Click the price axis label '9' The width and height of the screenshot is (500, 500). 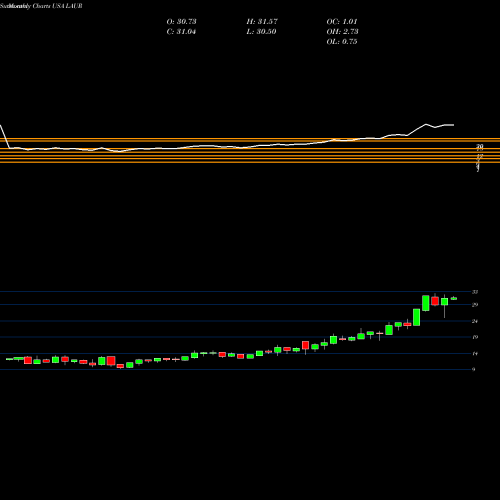coord(474,369)
